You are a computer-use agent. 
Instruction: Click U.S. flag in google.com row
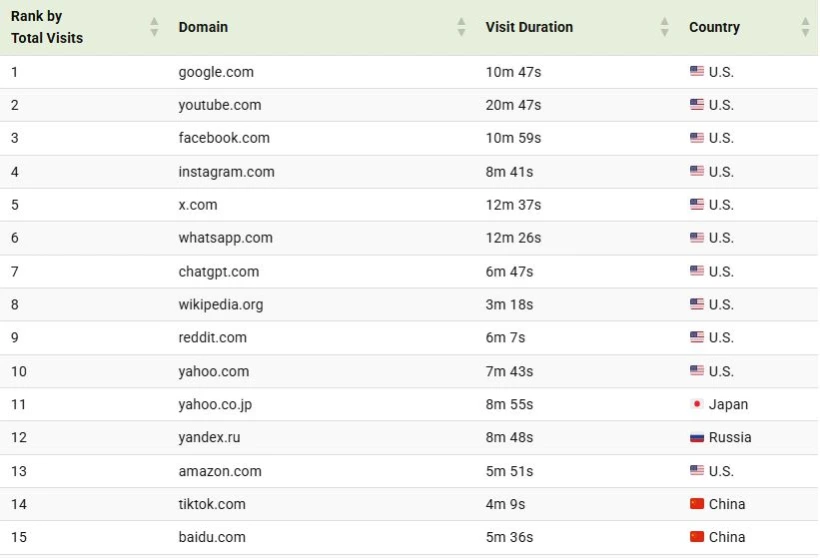[697, 71]
